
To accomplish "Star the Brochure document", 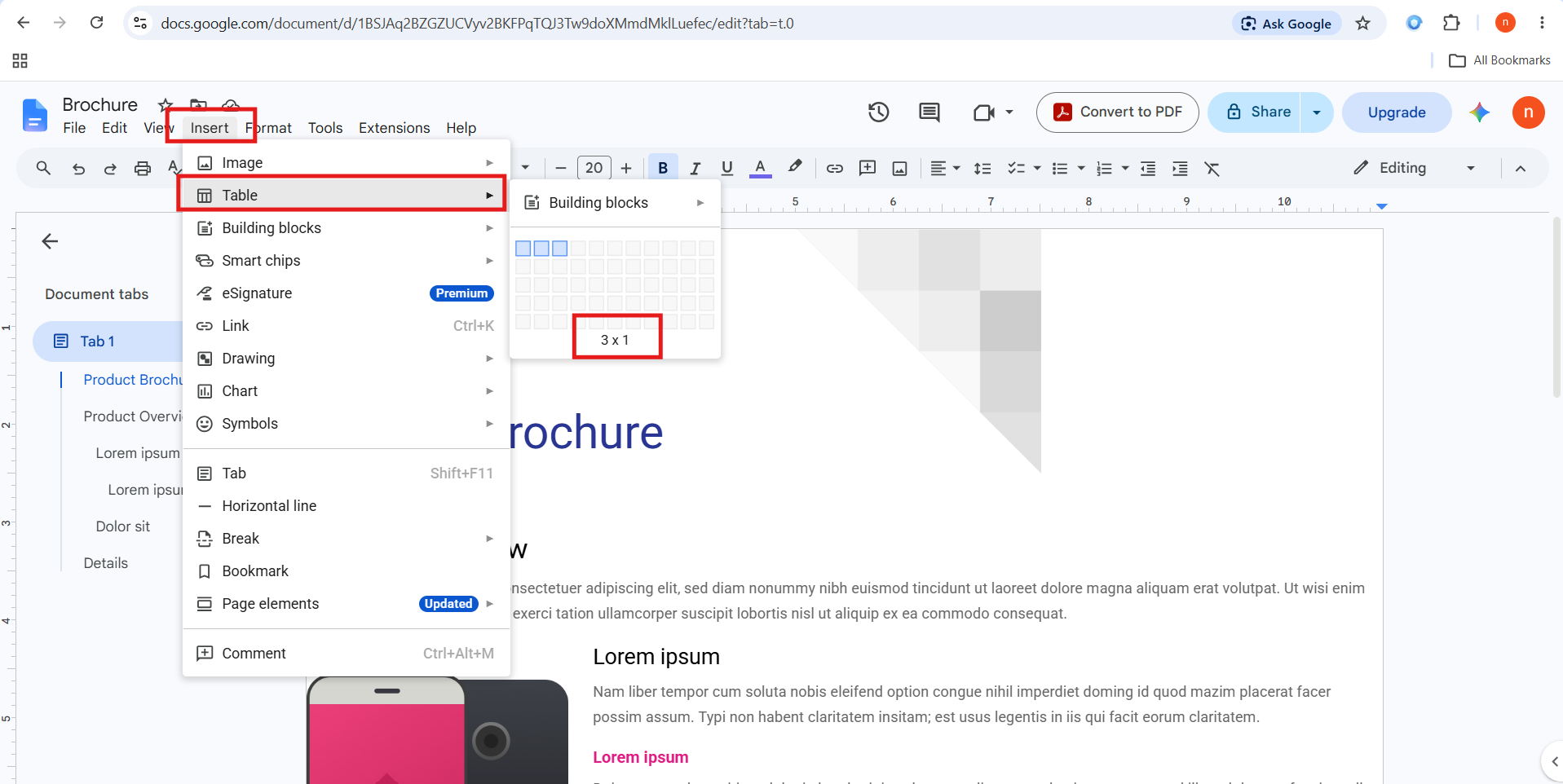I will [166, 104].
